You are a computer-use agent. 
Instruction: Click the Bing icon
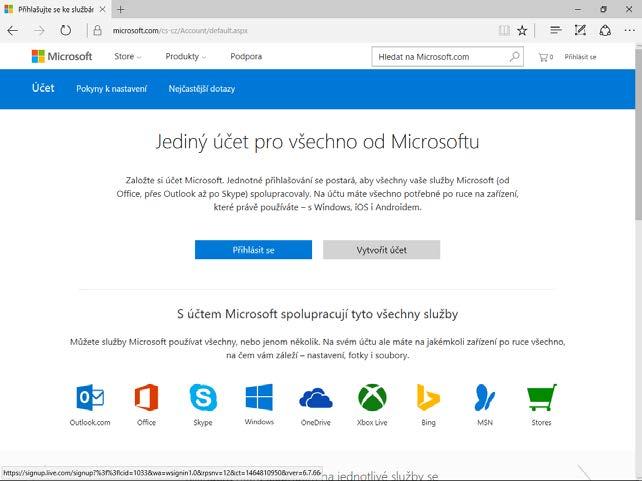click(x=428, y=397)
